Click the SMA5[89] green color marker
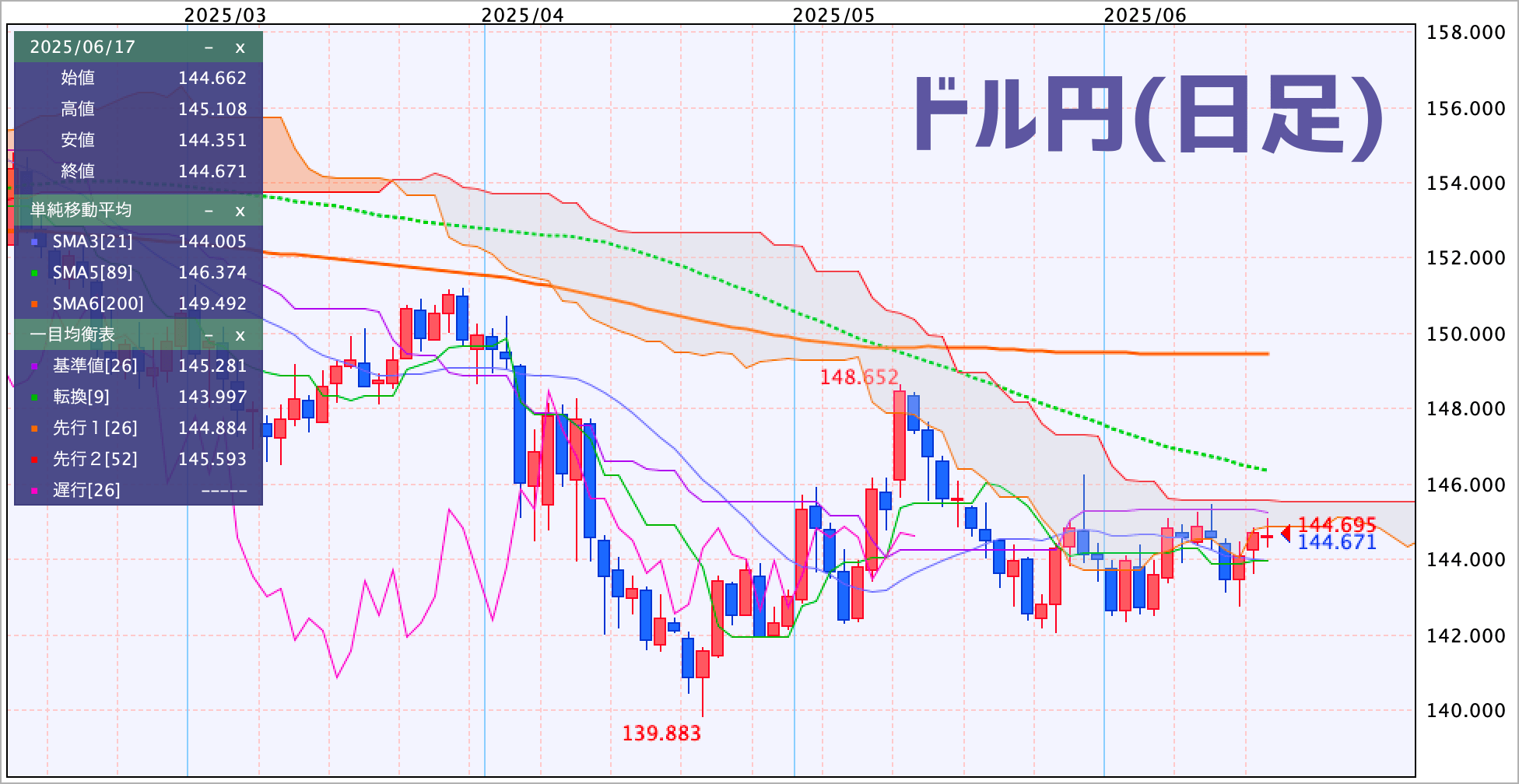This screenshot has width=1519, height=784. click(x=34, y=274)
